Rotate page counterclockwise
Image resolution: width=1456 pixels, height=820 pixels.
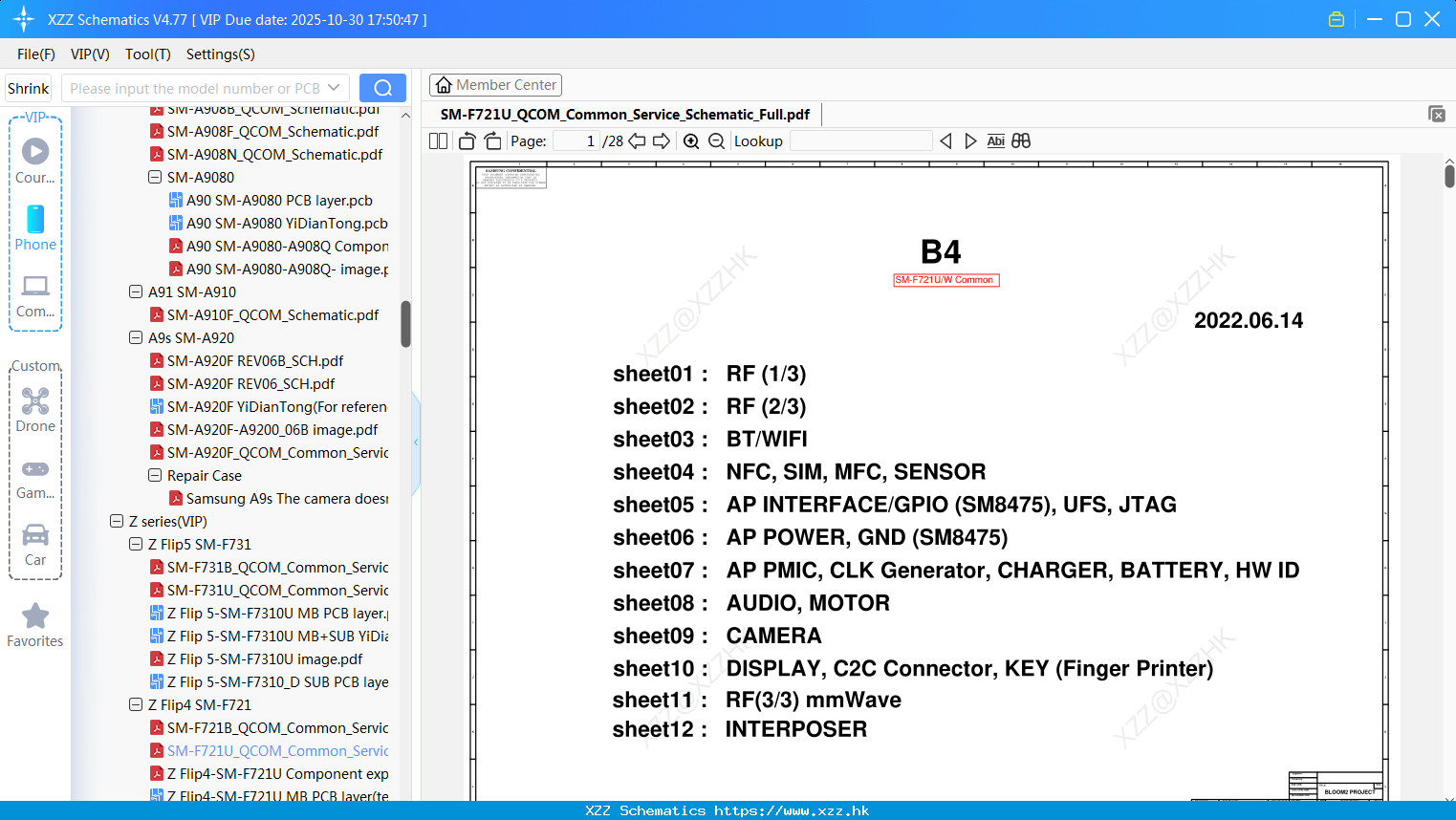click(467, 140)
